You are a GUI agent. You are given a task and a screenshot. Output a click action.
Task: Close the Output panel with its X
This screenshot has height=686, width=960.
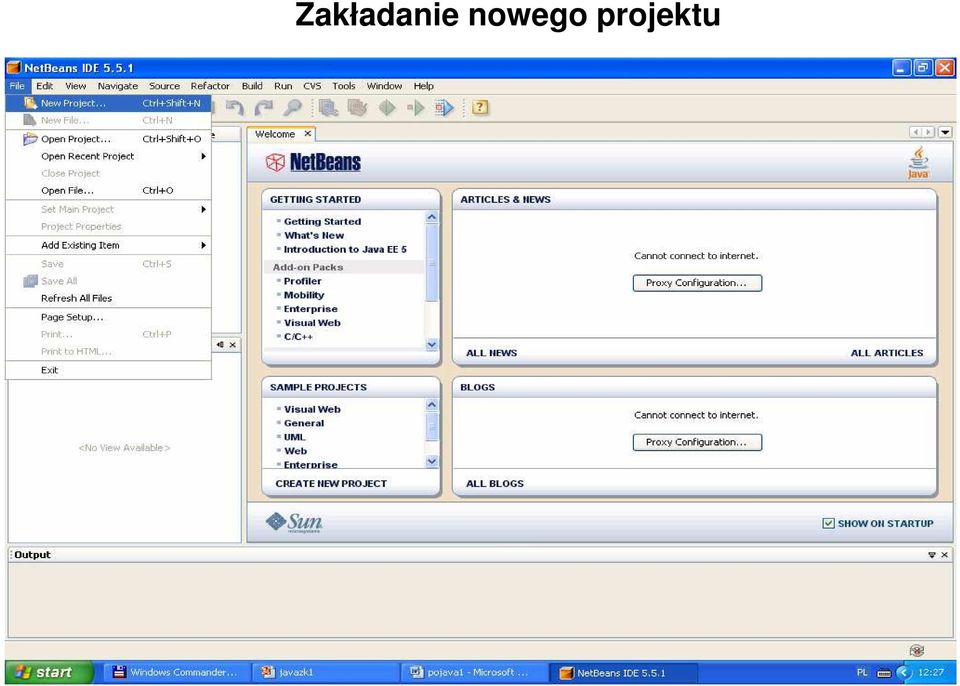tap(945, 555)
